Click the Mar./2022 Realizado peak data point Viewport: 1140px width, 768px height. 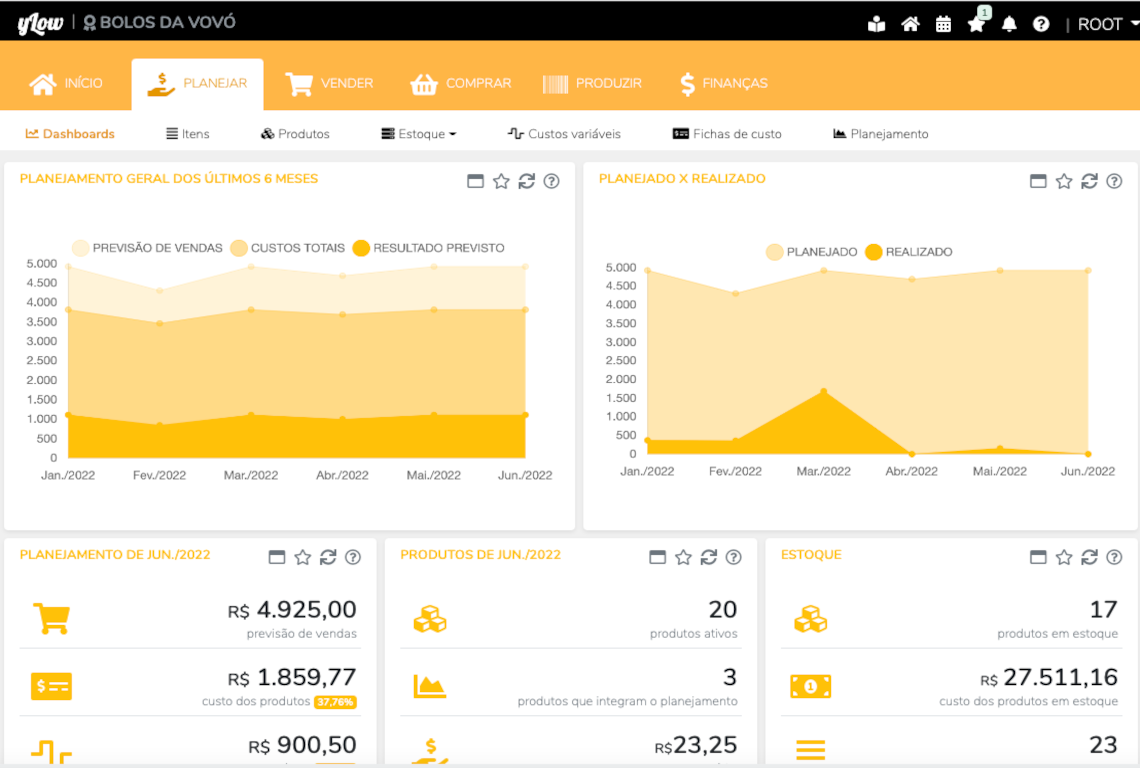point(824,392)
